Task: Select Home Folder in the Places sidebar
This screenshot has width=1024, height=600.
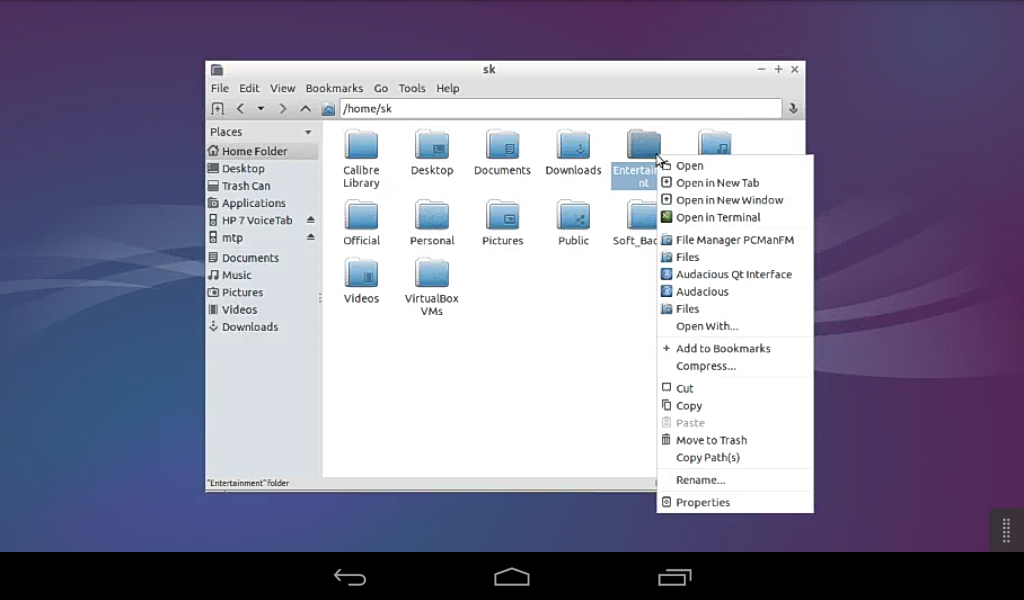Action: pyautogui.click(x=261, y=151)
